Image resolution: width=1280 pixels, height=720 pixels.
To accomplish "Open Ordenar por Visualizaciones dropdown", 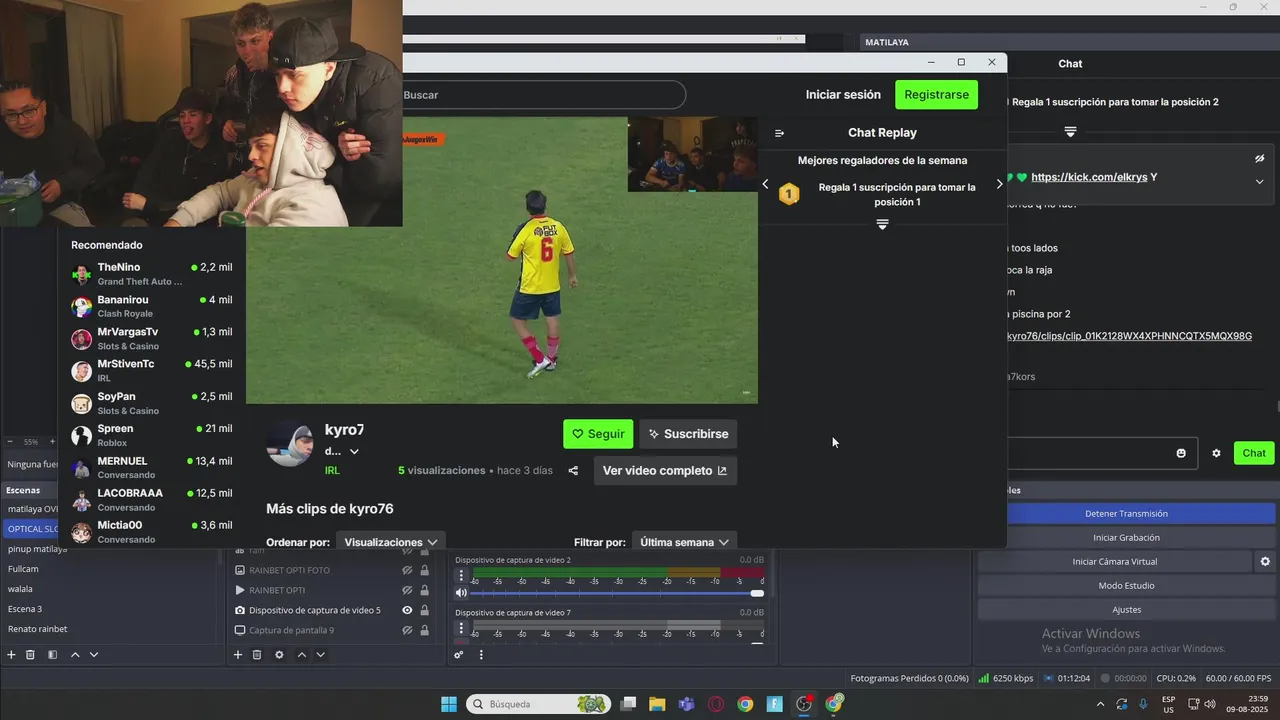I will (390, 541).
